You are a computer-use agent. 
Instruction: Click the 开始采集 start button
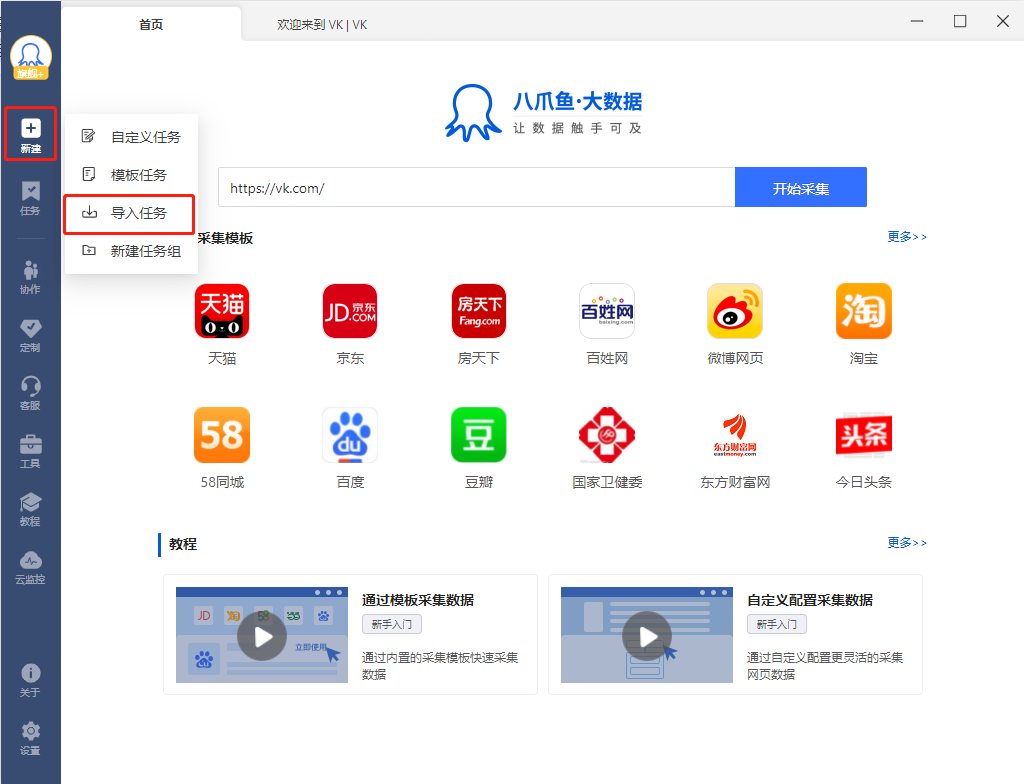point(801,188)
